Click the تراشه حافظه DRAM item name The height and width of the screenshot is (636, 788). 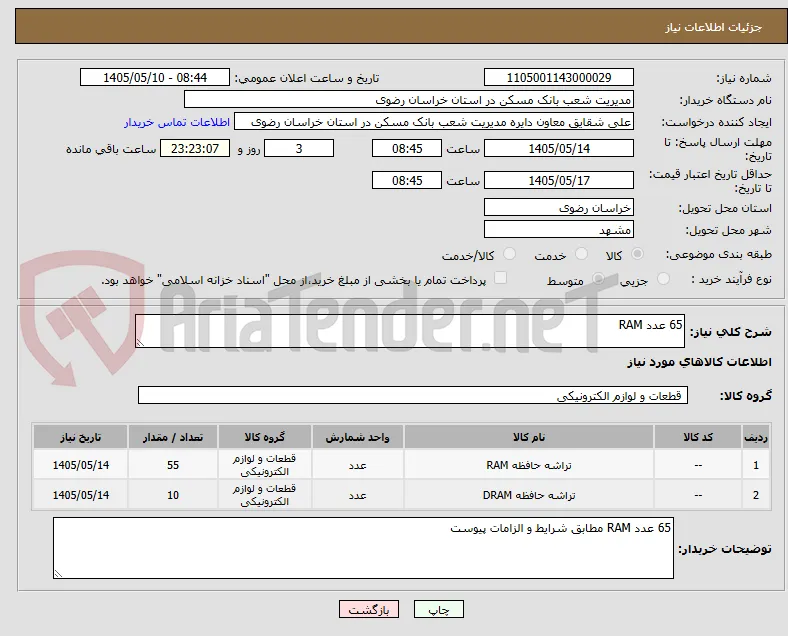click(x=529, y=495)
